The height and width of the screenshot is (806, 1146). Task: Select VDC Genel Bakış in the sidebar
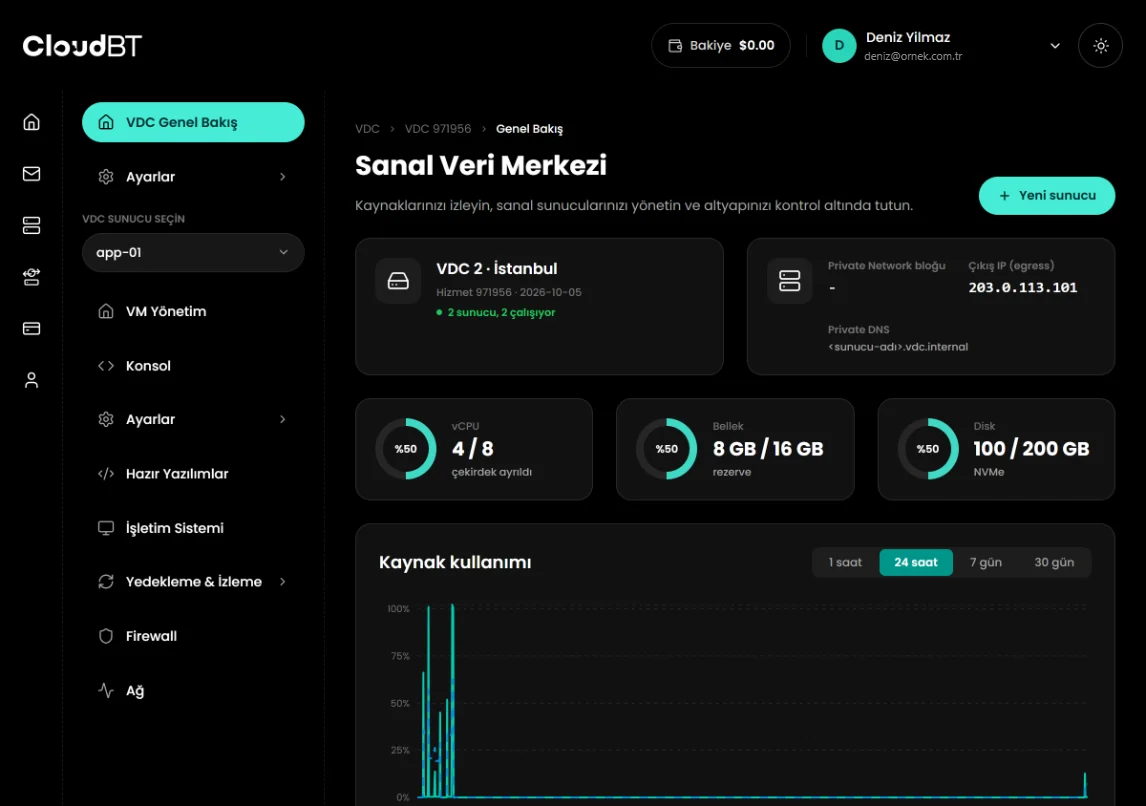pos(193,122)
